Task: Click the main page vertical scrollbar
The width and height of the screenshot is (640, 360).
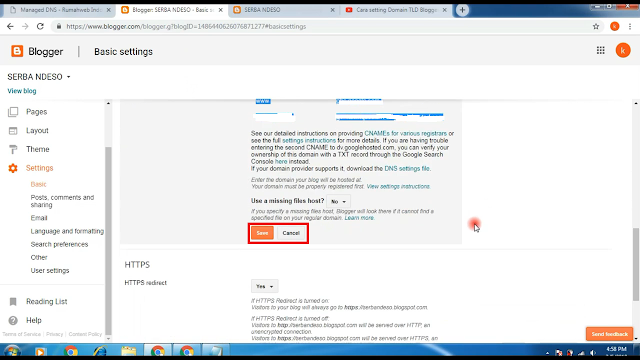Action: [636, 264]
